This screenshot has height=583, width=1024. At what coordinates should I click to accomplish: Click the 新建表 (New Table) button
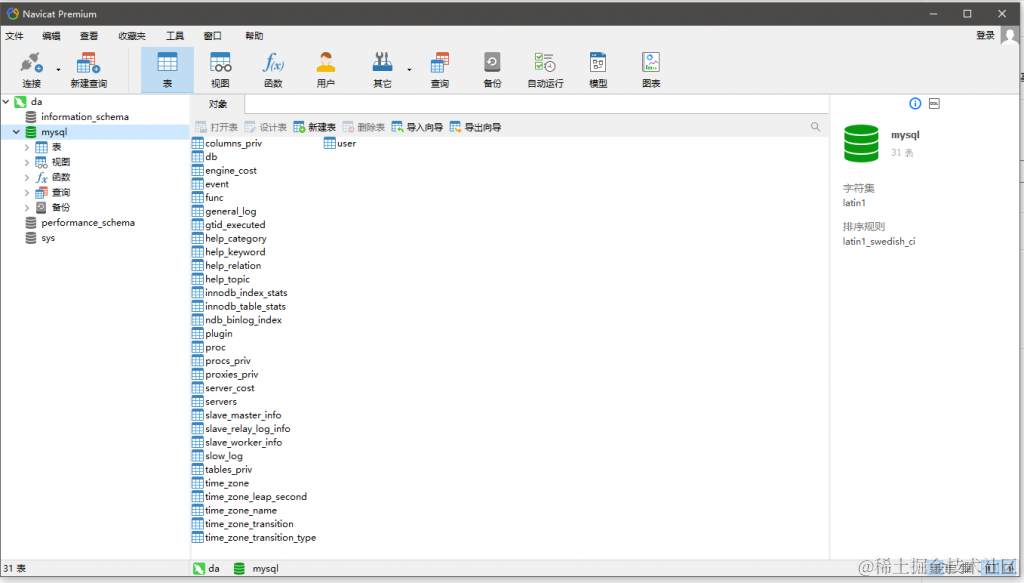tap(315, 127)
